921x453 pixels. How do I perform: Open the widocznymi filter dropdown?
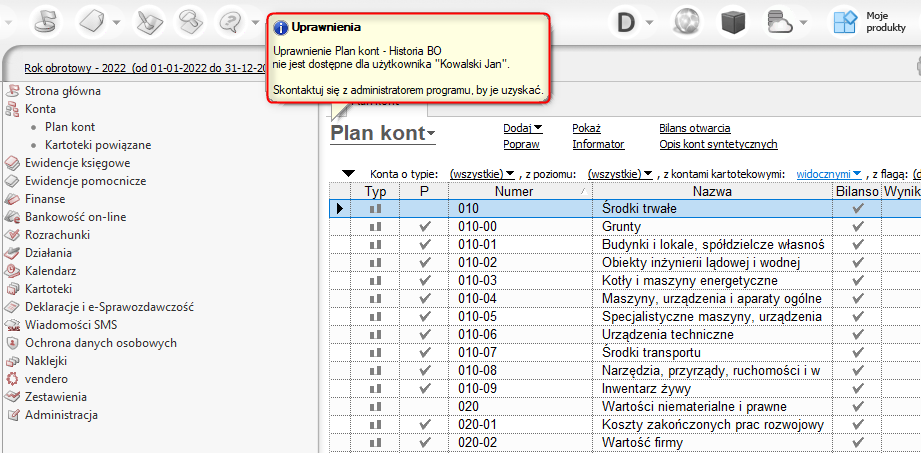829,174
